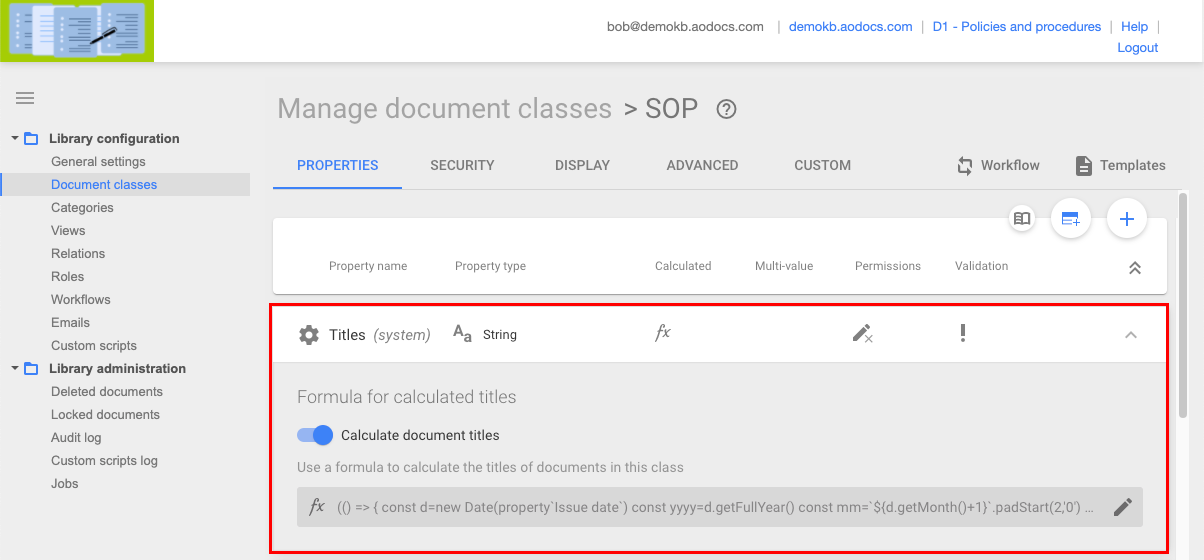1204x560 pixels.
Task: Click the Templates document icon
Action: [1083, 166]
